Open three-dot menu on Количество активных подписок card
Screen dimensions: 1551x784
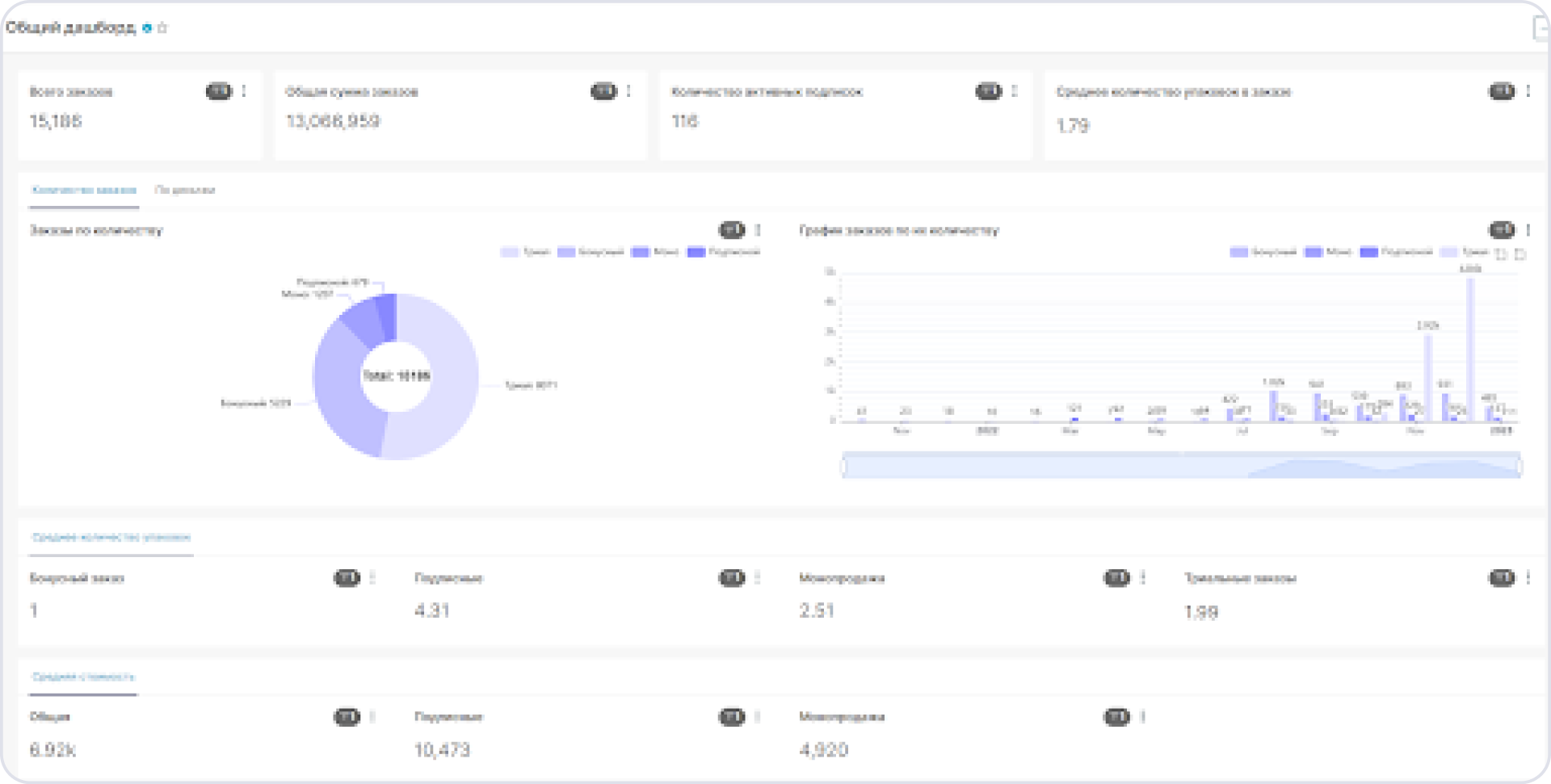[x=1015, y=91]
